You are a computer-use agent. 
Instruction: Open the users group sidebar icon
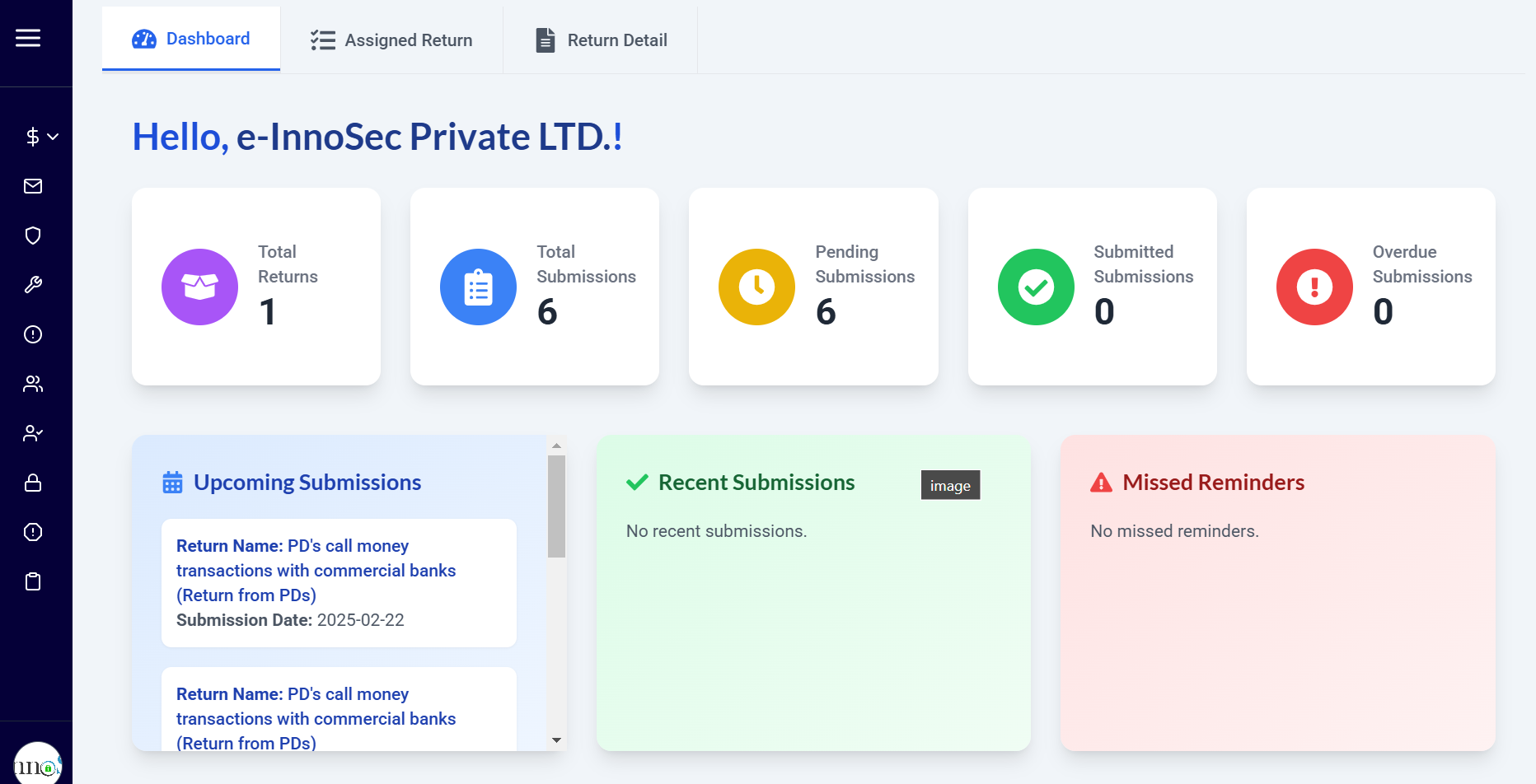coord(33,384)
